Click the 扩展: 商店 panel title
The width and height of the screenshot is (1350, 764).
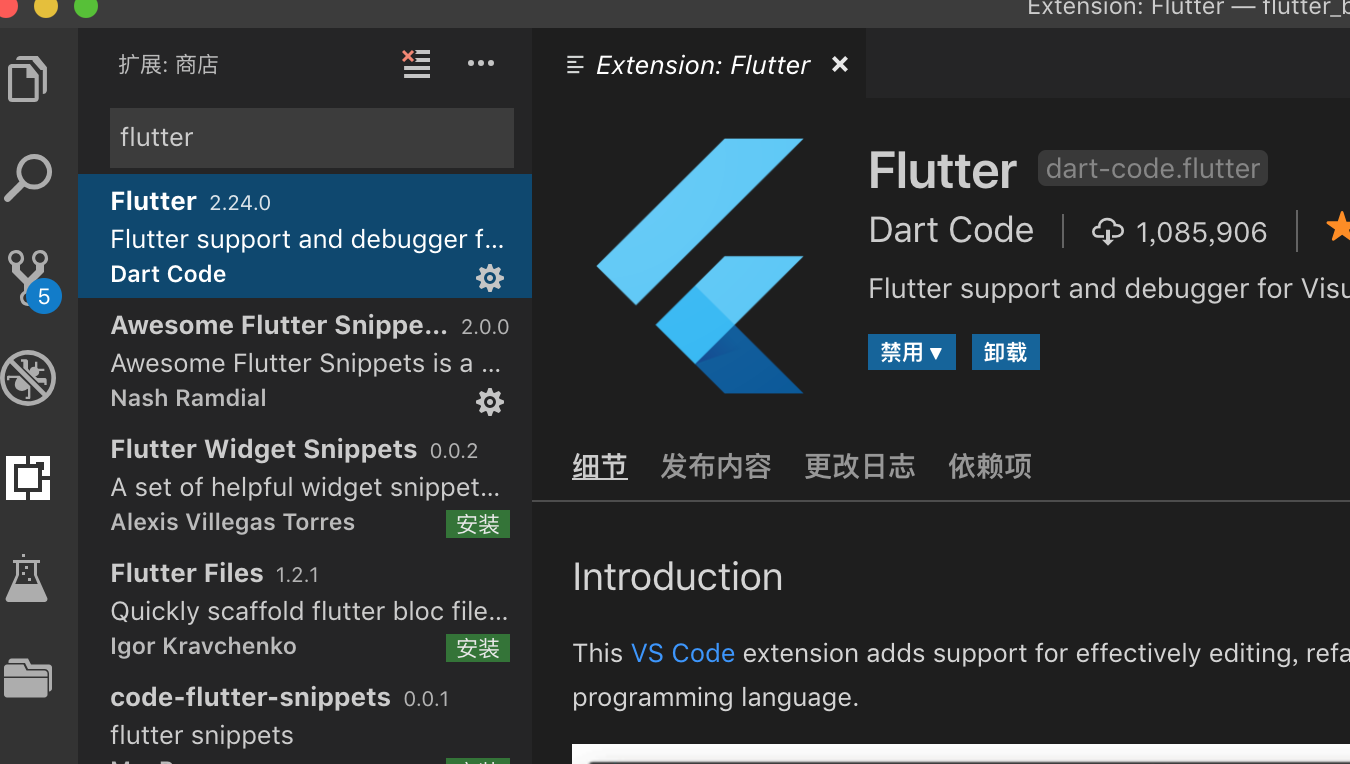pos(168,65)
